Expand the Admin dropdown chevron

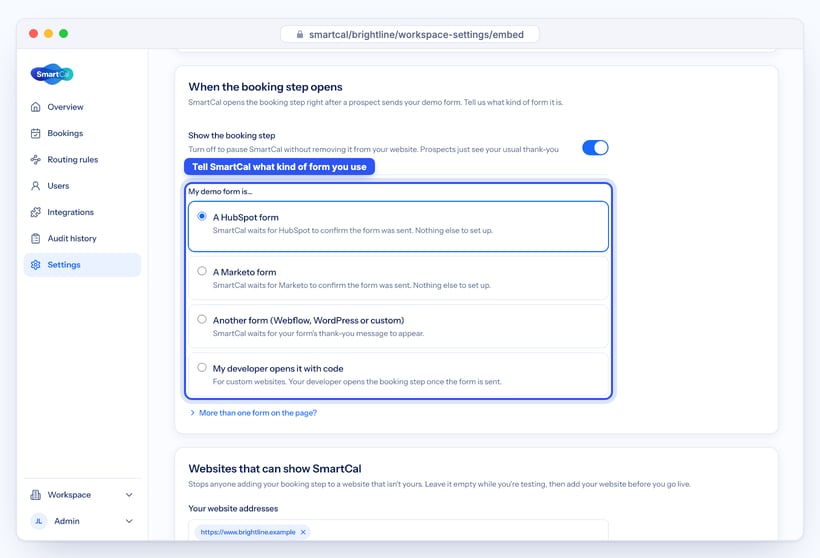coord(129,521)
